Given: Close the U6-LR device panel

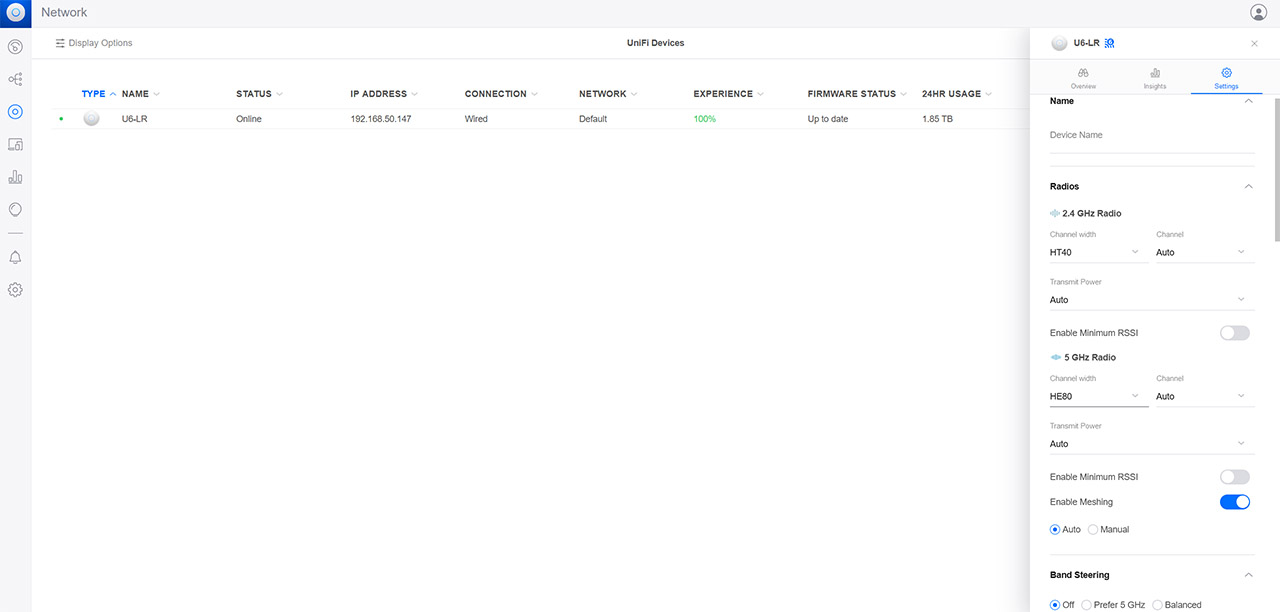Looking at the screenshot, I should tap(1255, 43).
